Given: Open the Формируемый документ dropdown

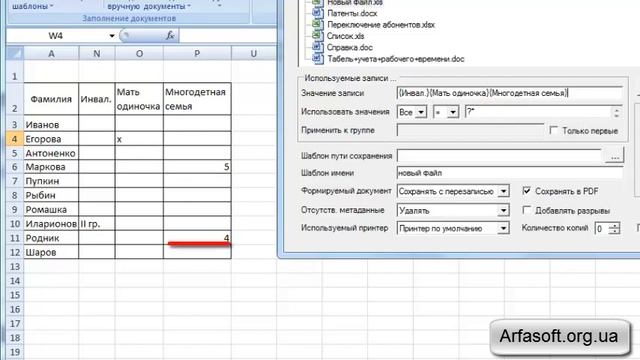Looking at the screenshot, I should 504,191.
